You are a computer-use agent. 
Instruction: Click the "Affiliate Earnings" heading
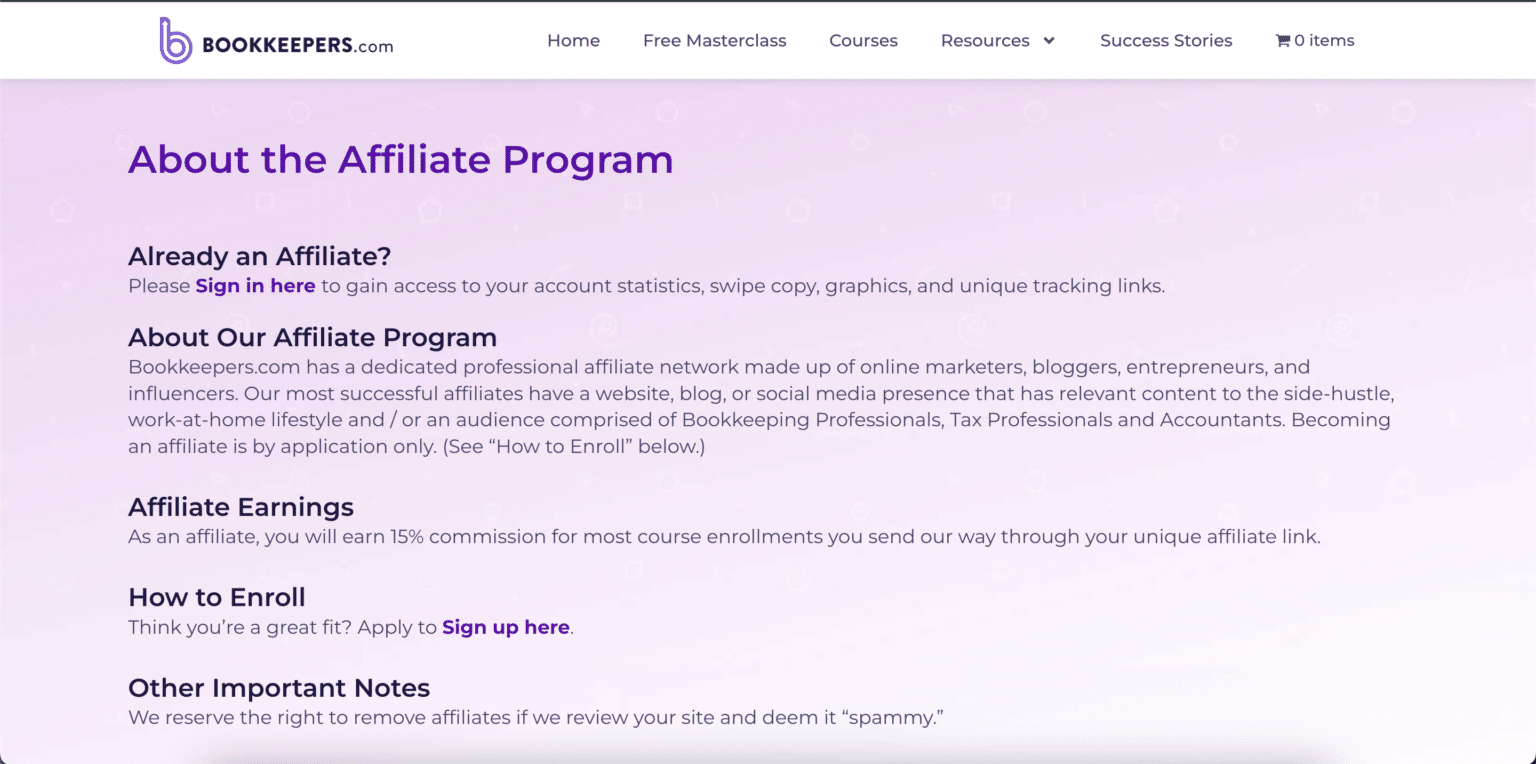240,507
